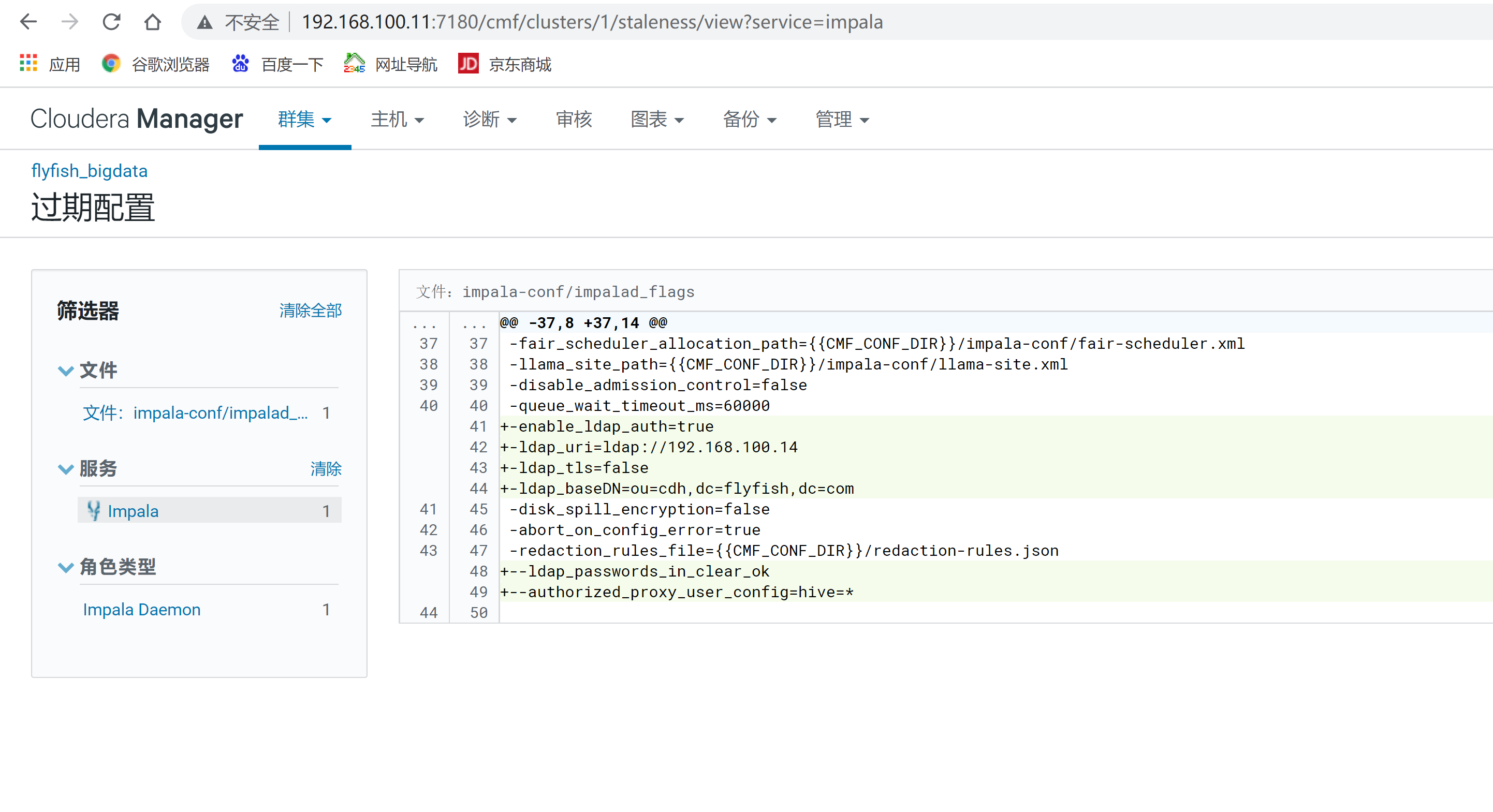
Task: Click the Cloudera Manager logo
Action: [x=136, y=119]
